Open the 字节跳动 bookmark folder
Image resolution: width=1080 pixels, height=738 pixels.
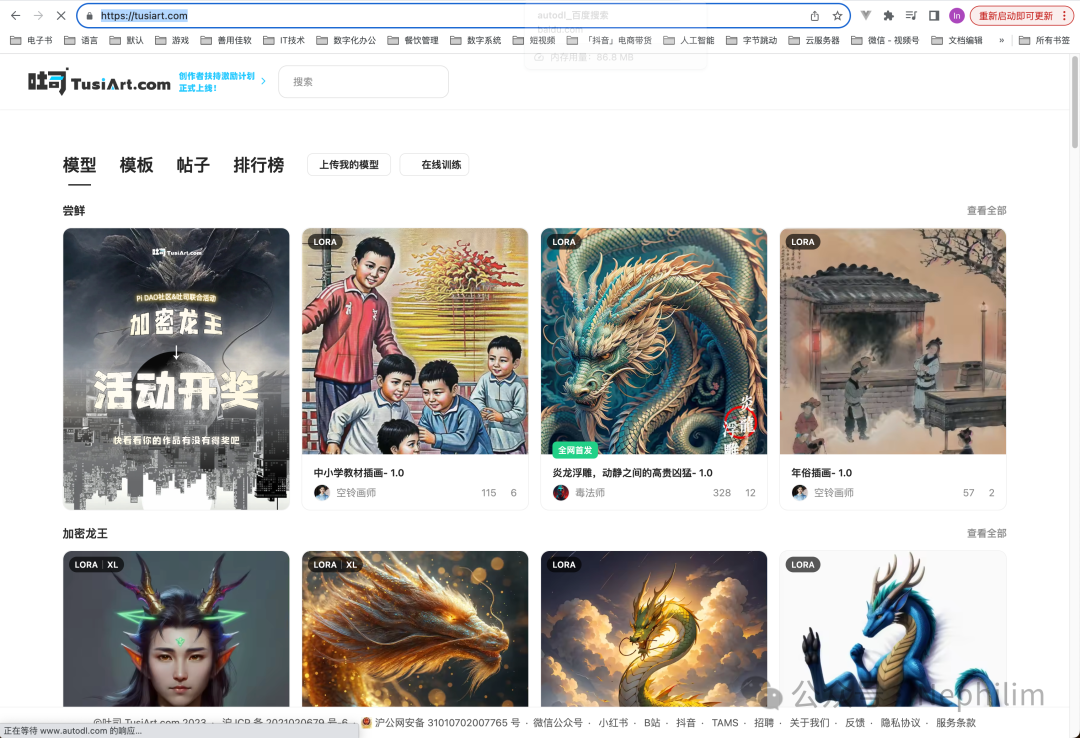[751, 40]
